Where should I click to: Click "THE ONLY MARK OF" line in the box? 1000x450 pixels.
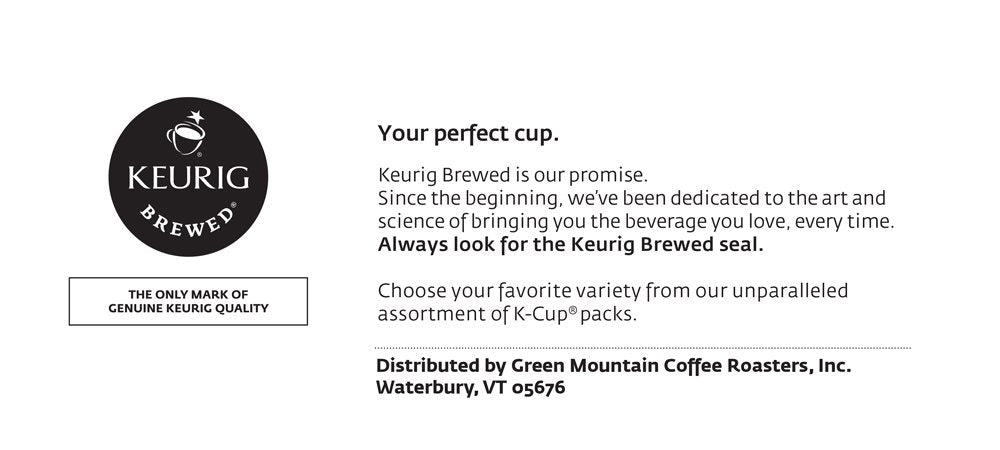188,294
